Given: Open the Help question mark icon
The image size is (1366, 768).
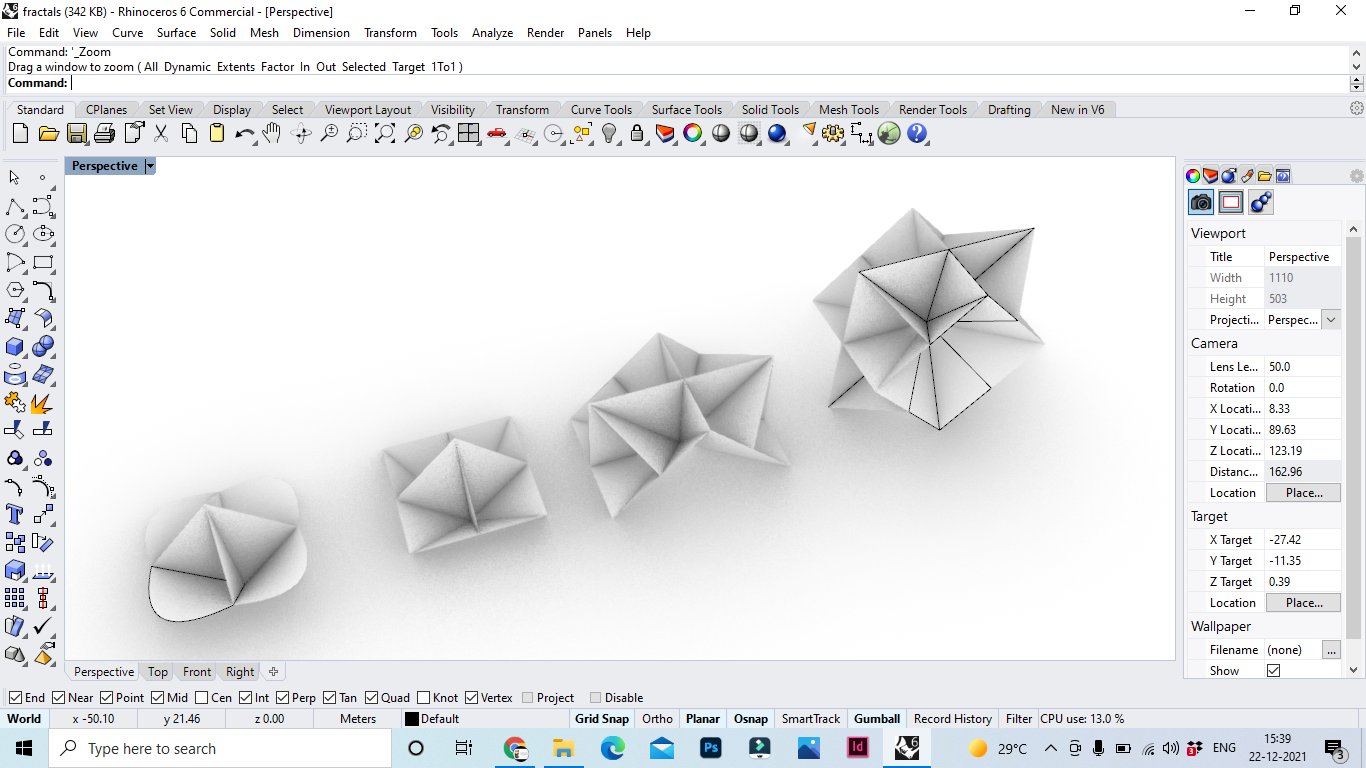Looking at the screenshot, I should 917,133.
